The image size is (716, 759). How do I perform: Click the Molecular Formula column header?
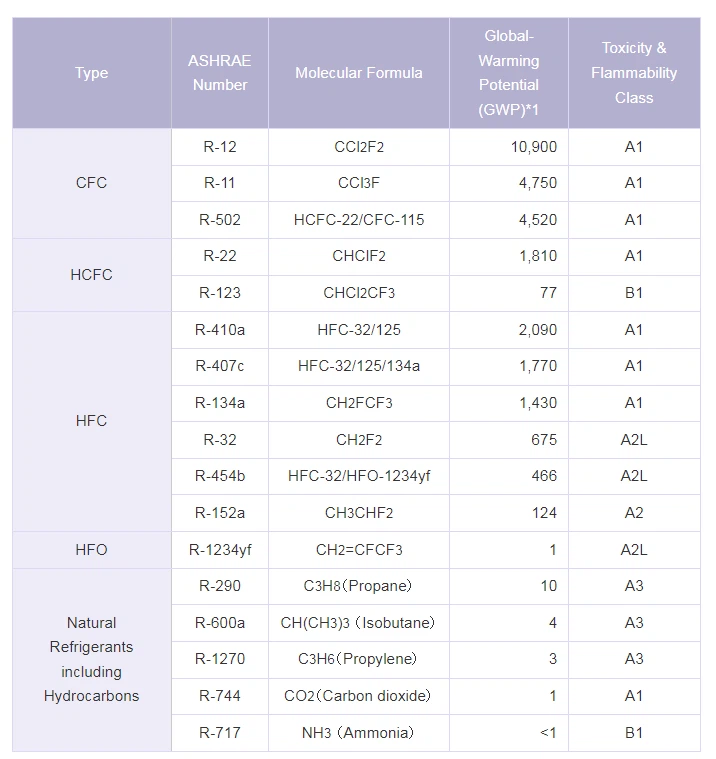pos(358,73)
